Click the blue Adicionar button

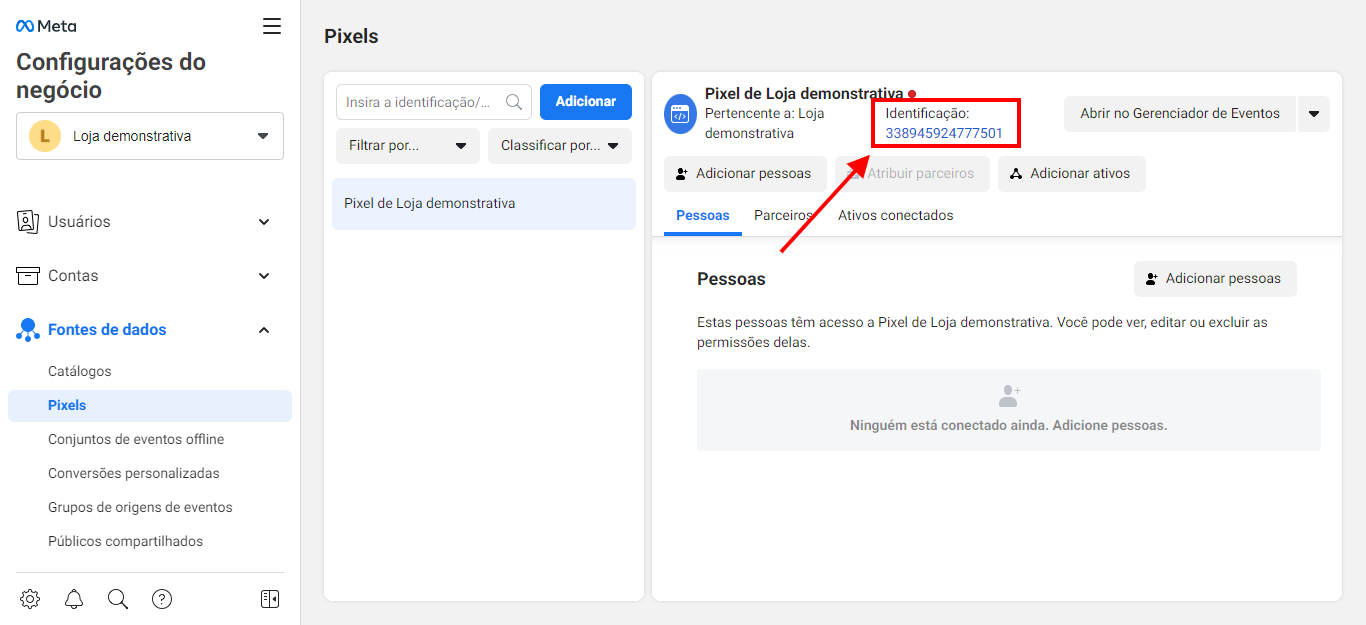(x=586, y=102)
